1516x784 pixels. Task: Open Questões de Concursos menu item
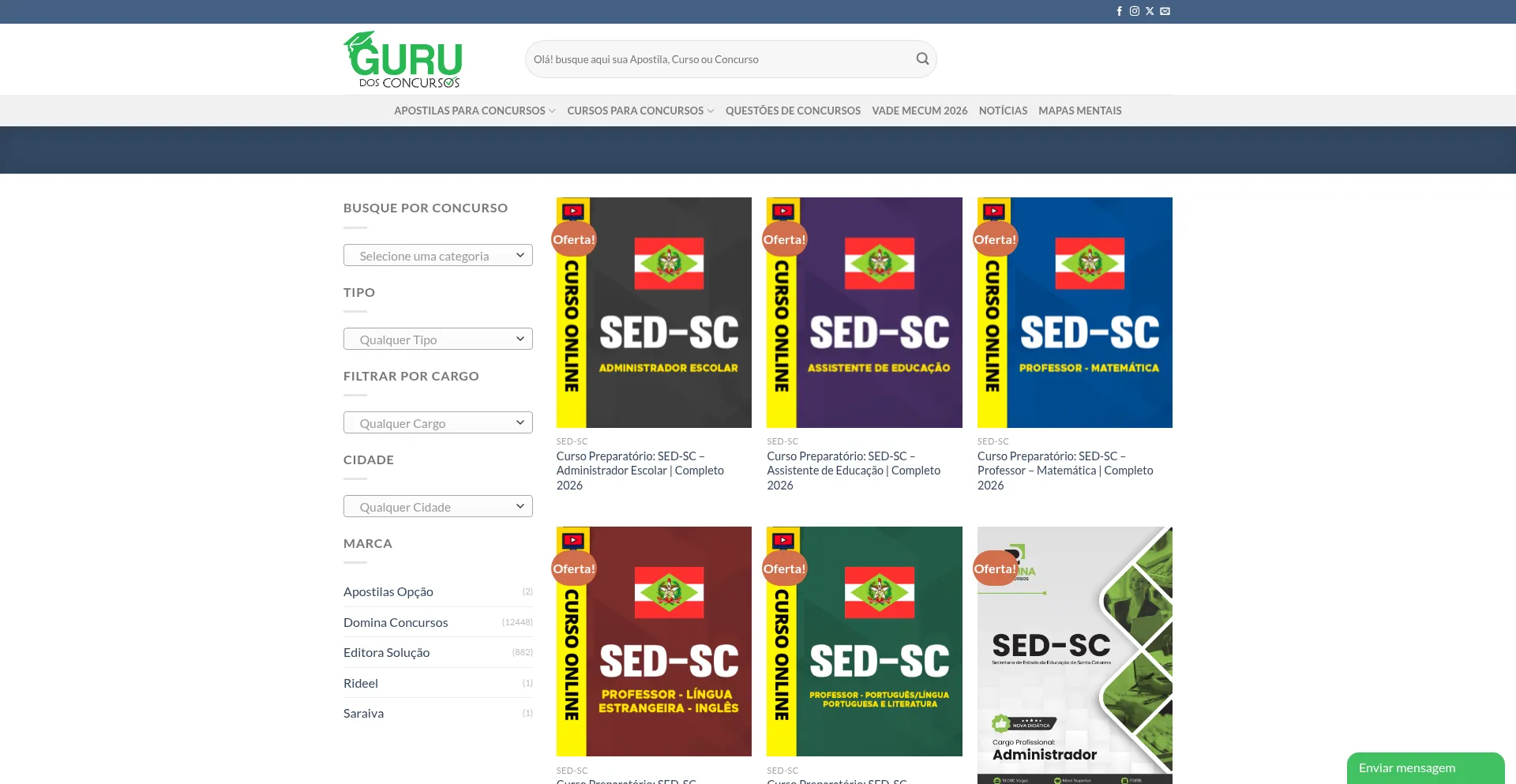click(793, 111)
